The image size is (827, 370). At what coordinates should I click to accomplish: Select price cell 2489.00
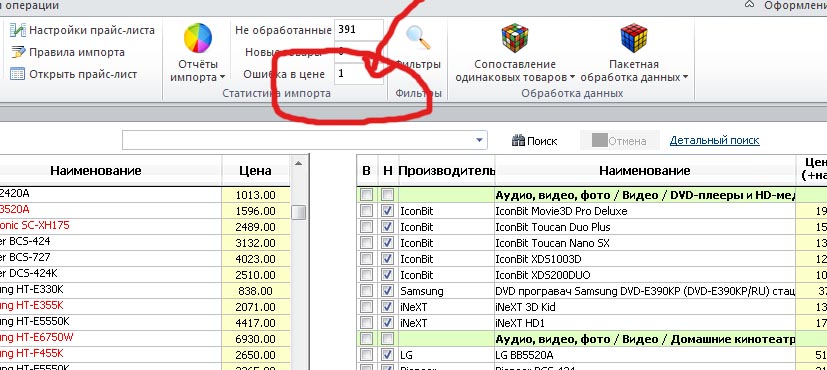[256, 227]
